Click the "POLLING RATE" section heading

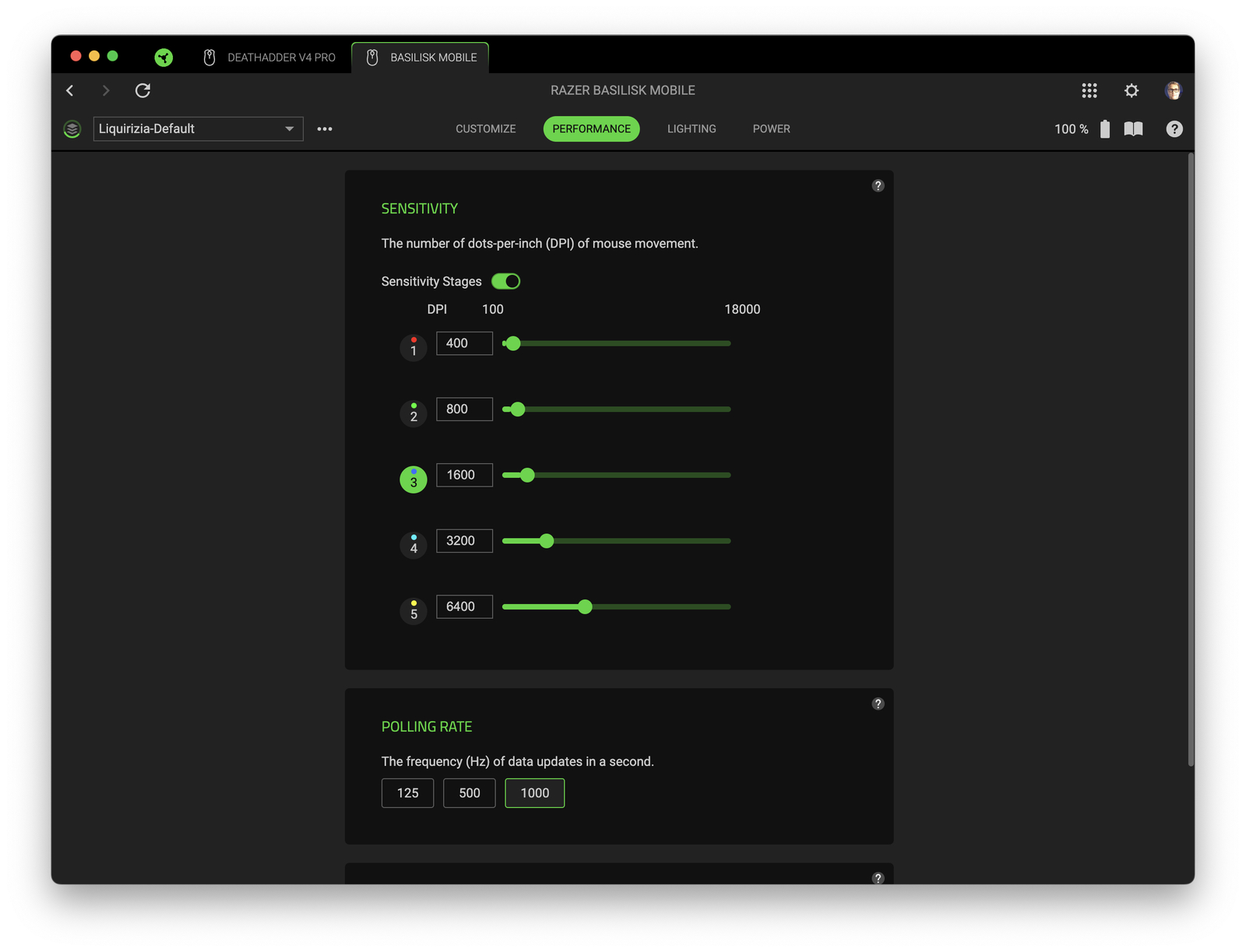point(427,727)
